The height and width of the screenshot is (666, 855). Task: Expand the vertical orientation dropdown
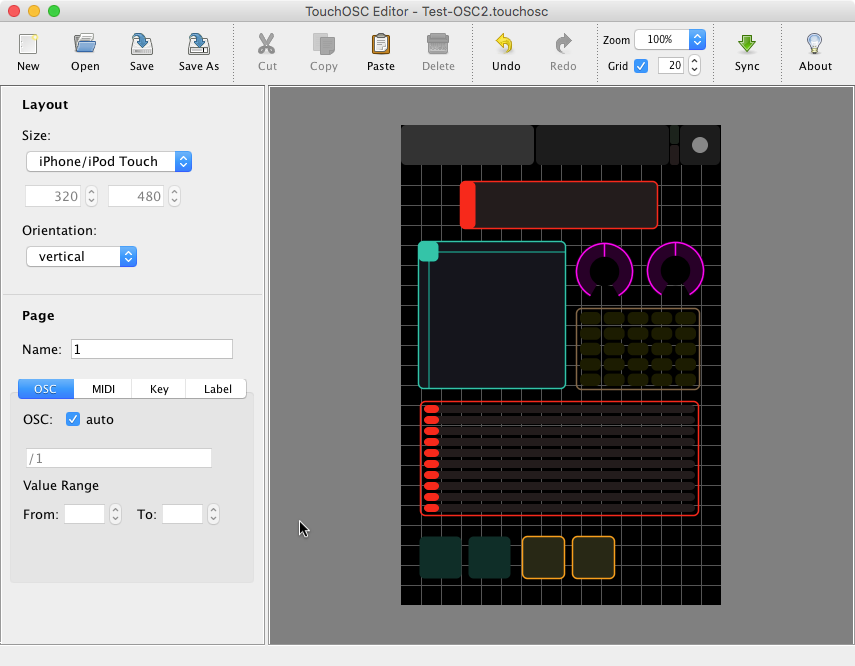tap(81, 257)
